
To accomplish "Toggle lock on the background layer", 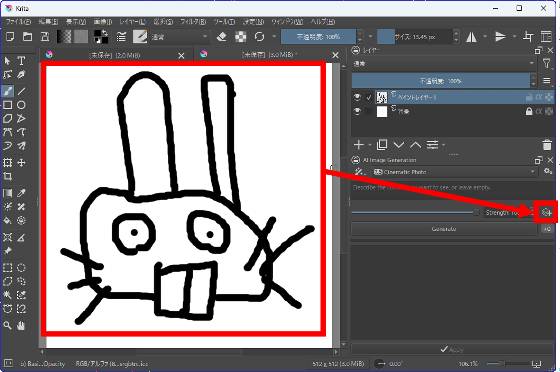I will click(529, 111).
